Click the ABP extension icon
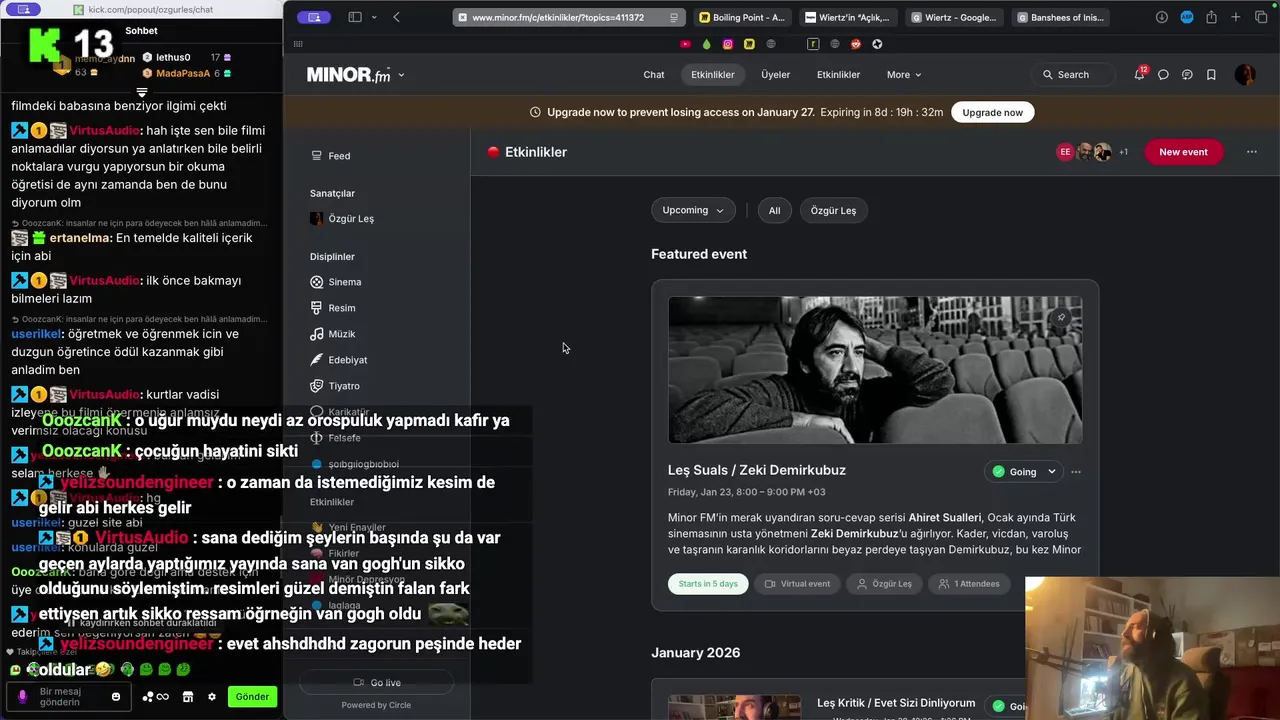 pos(1187,17)
